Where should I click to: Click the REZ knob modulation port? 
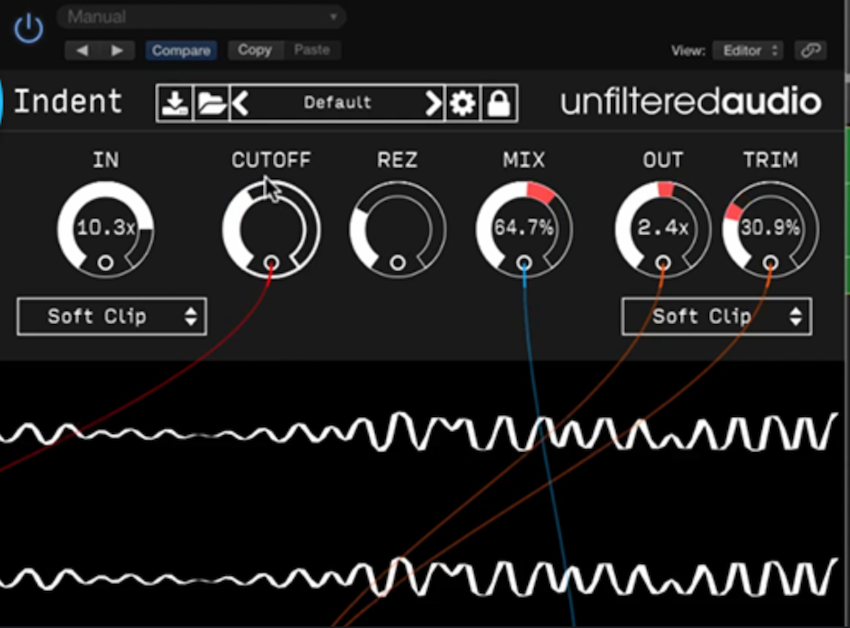coord(397,263)
